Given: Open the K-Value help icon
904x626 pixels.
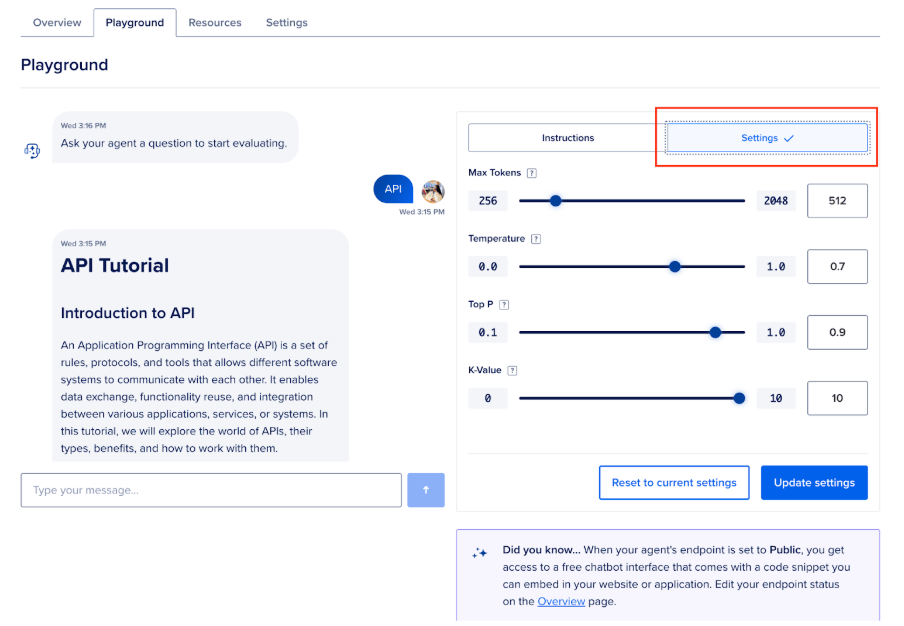Looking at the screenshot, I should (512, 370).
